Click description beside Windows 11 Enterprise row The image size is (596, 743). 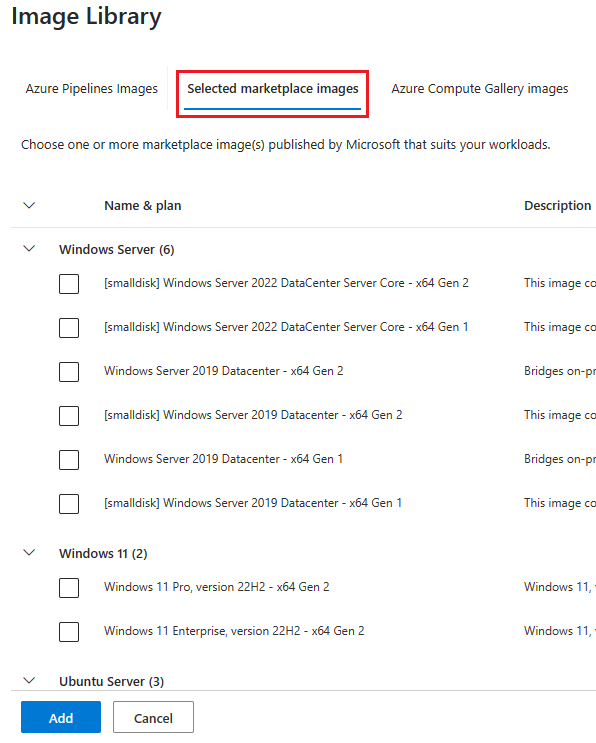(560, 631)
